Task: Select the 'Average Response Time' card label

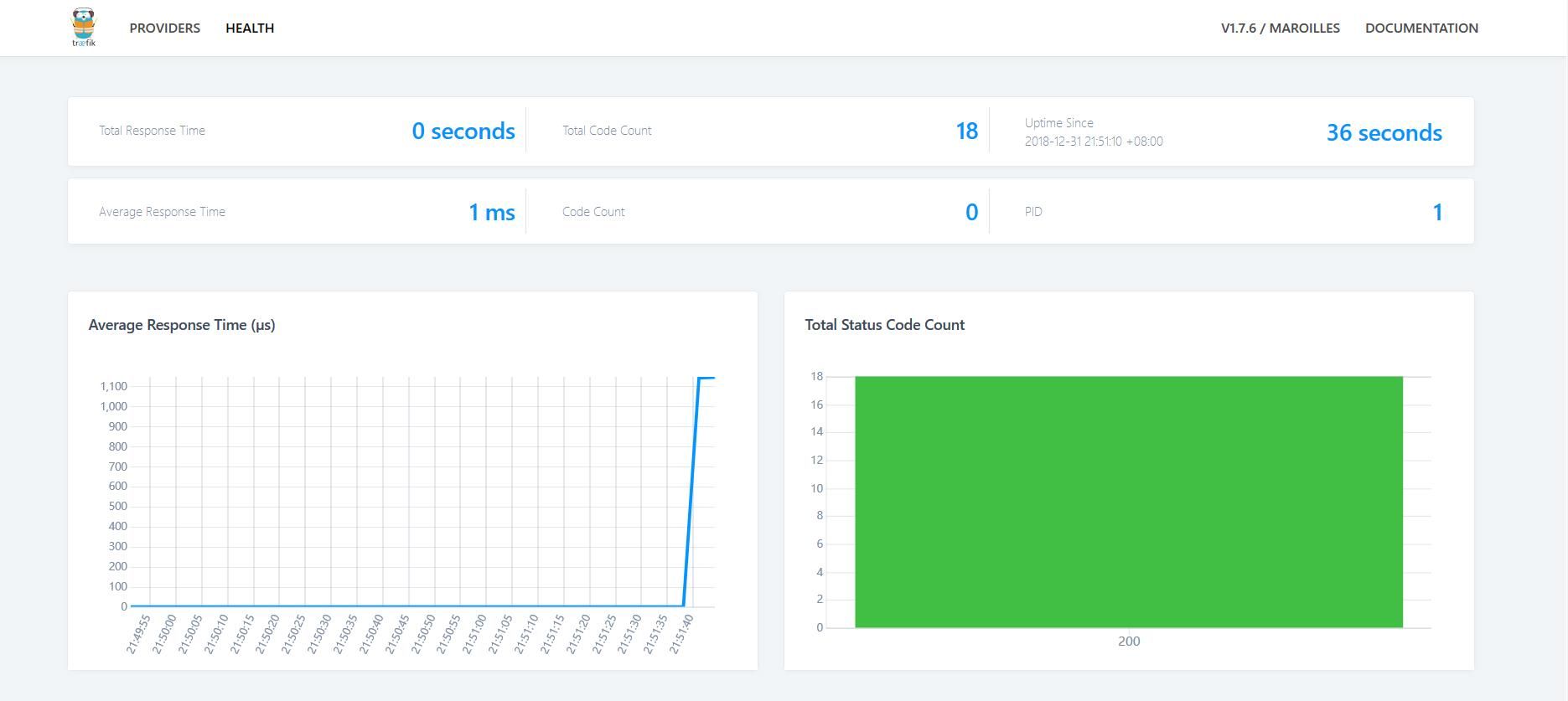Action: point(162,212)
